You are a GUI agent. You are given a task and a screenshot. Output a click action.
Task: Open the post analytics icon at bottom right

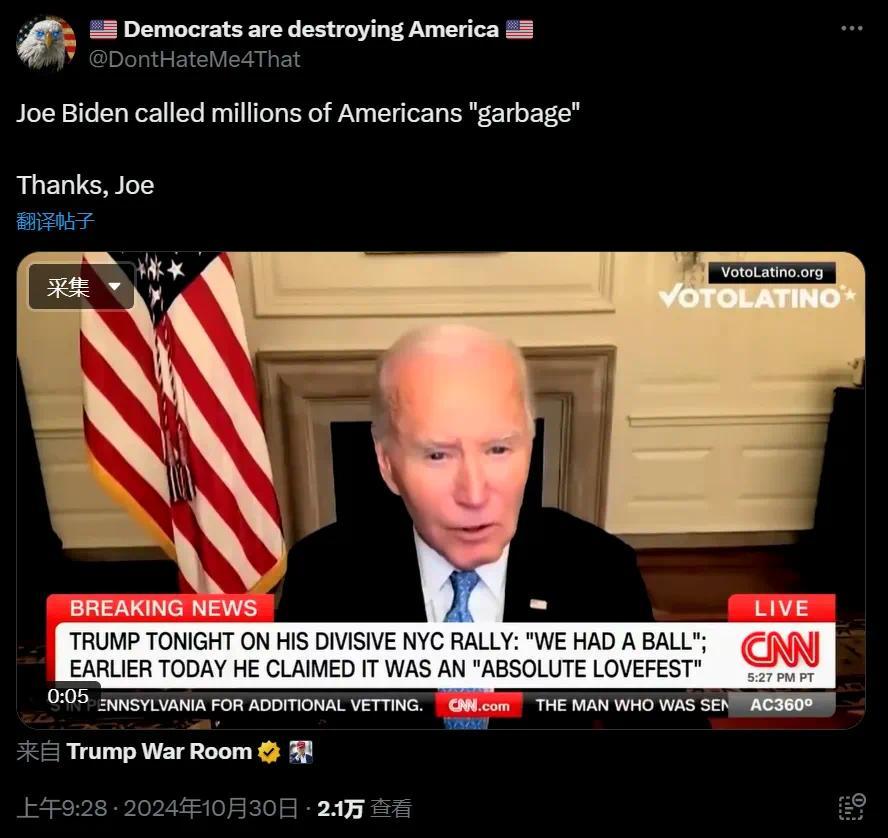(852, 807)
